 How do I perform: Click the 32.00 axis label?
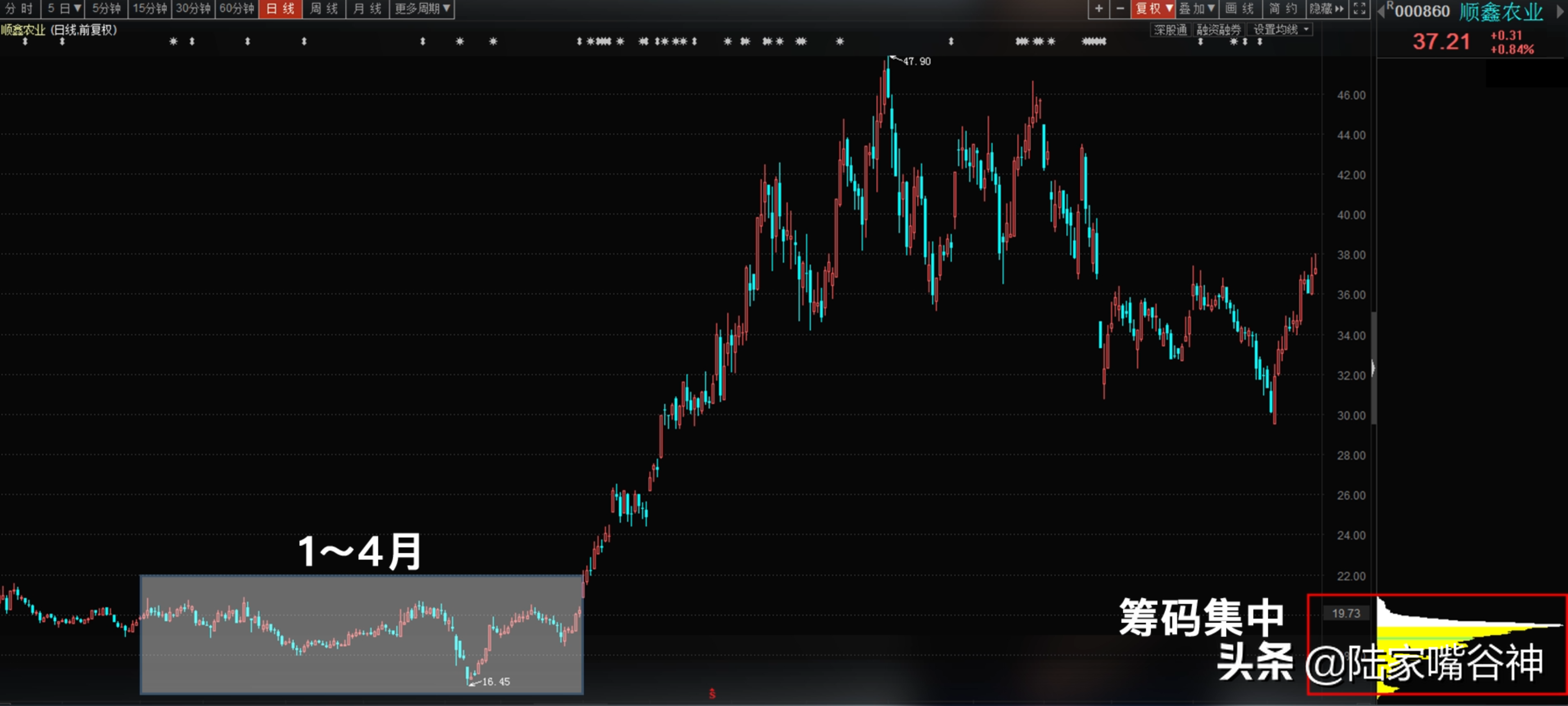[1351, 375]
